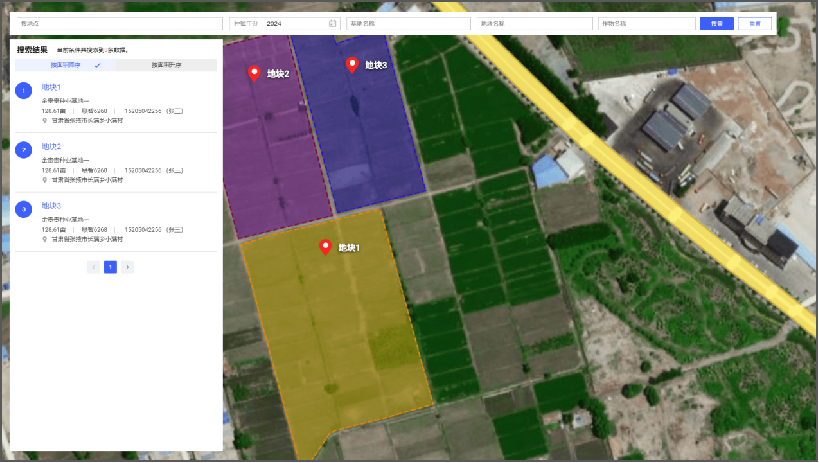Viewport: 819px width, 463px height.
Task: Open the year picker showing 2024
Action: point(295,23)
